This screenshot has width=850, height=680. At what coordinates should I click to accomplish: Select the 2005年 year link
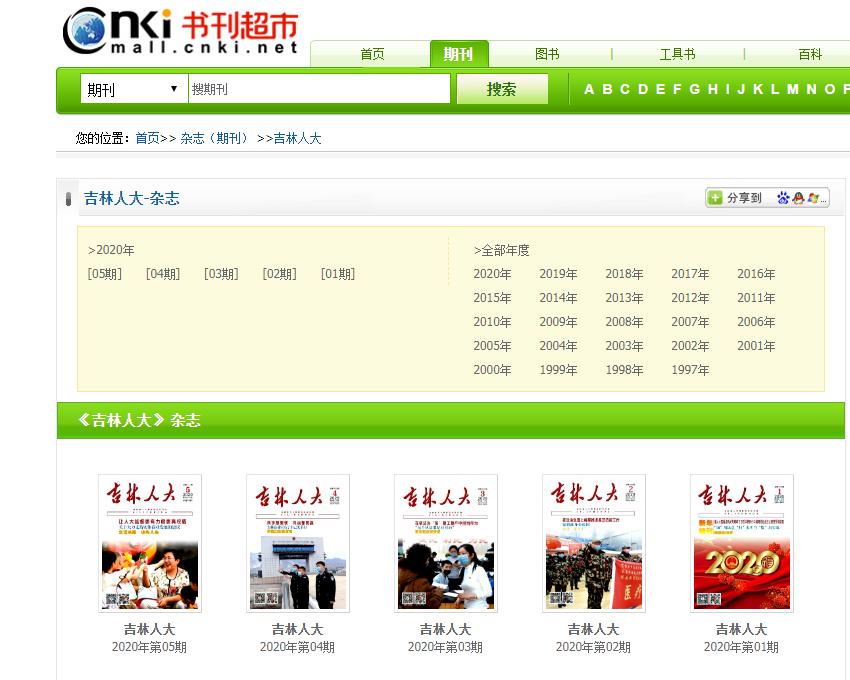click(x=492, y=345)
